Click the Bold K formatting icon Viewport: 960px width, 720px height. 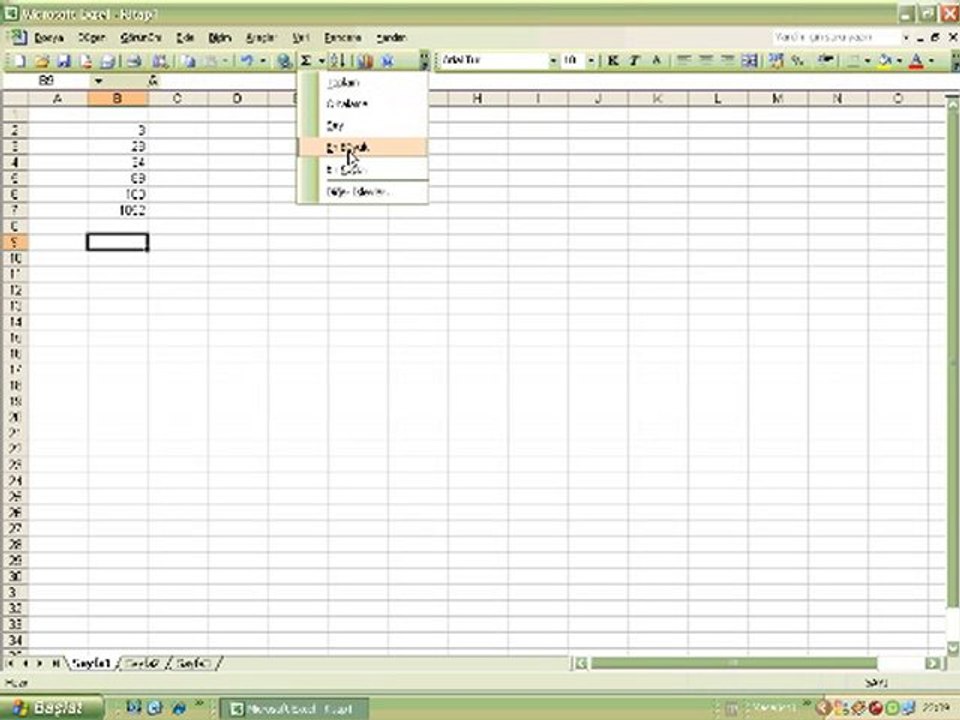point(613,60)
